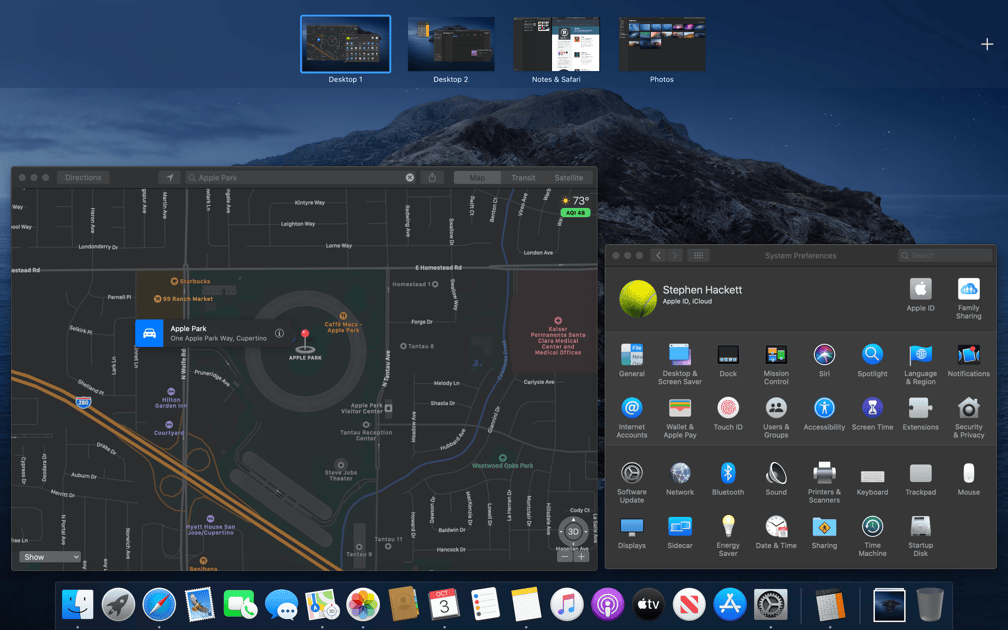Image resolution: width=1008 pixels, height=630 pixels.
Task: Click Stephen Hackett's tennis ball avatar
Action: coord(638,298)
